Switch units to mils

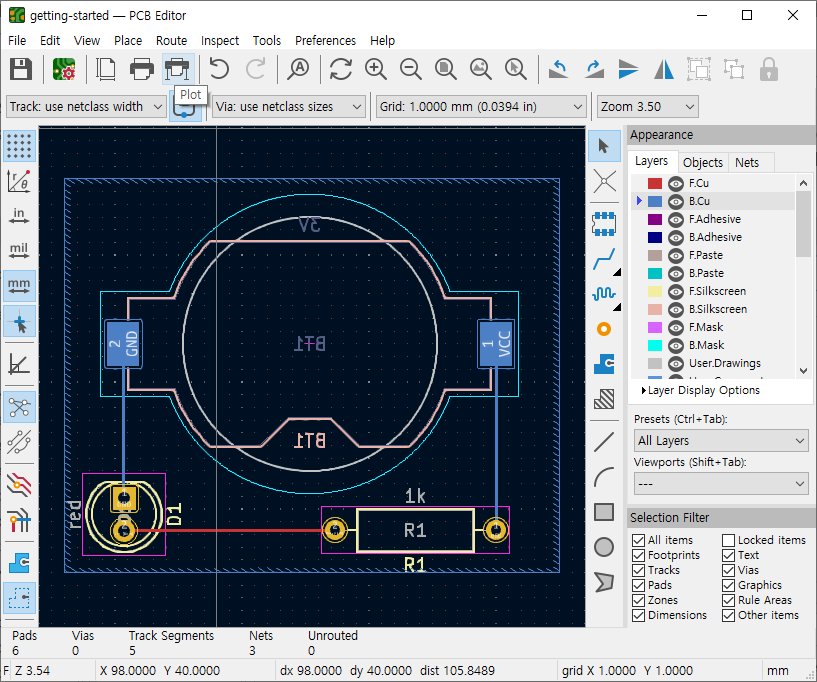[19, 251]
